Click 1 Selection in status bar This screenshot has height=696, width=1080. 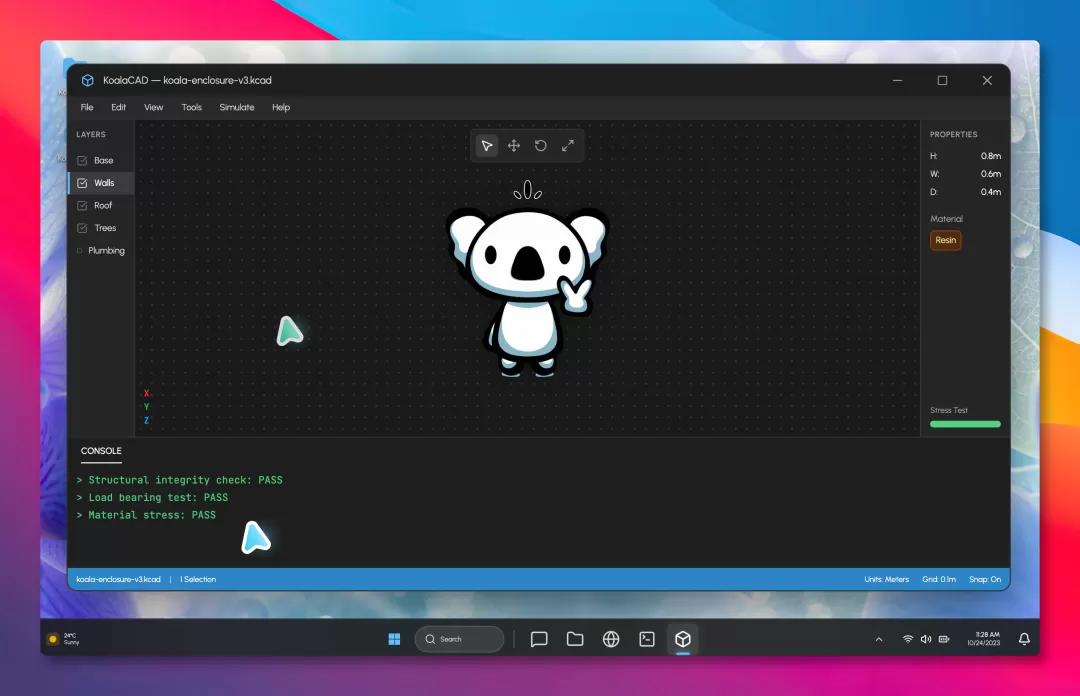coord(198,580)
